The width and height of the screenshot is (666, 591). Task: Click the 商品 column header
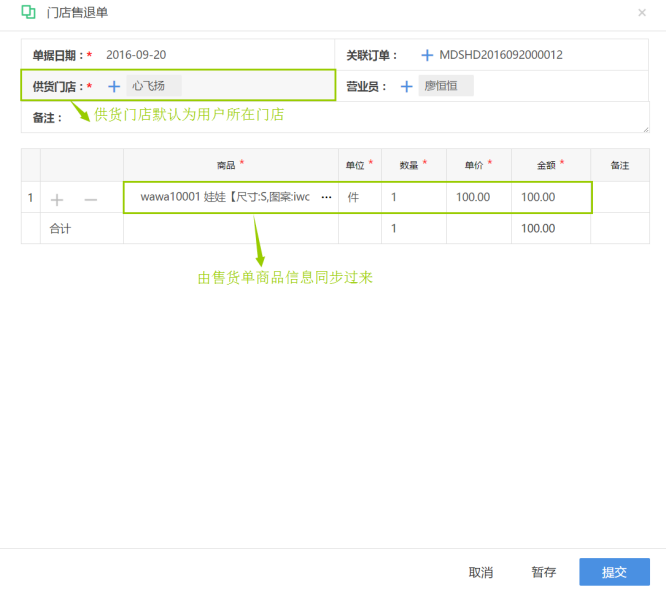tap(231, 165)
